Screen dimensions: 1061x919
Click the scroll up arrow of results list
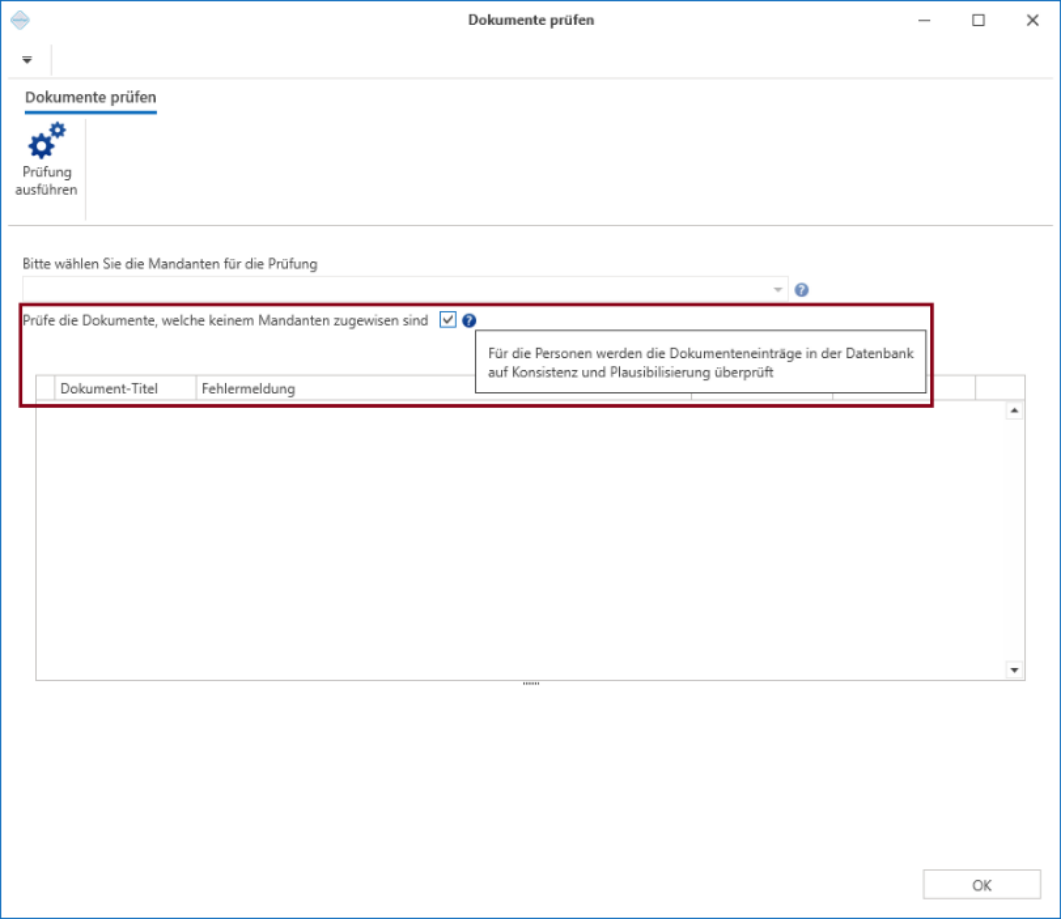coord(1014,411)
